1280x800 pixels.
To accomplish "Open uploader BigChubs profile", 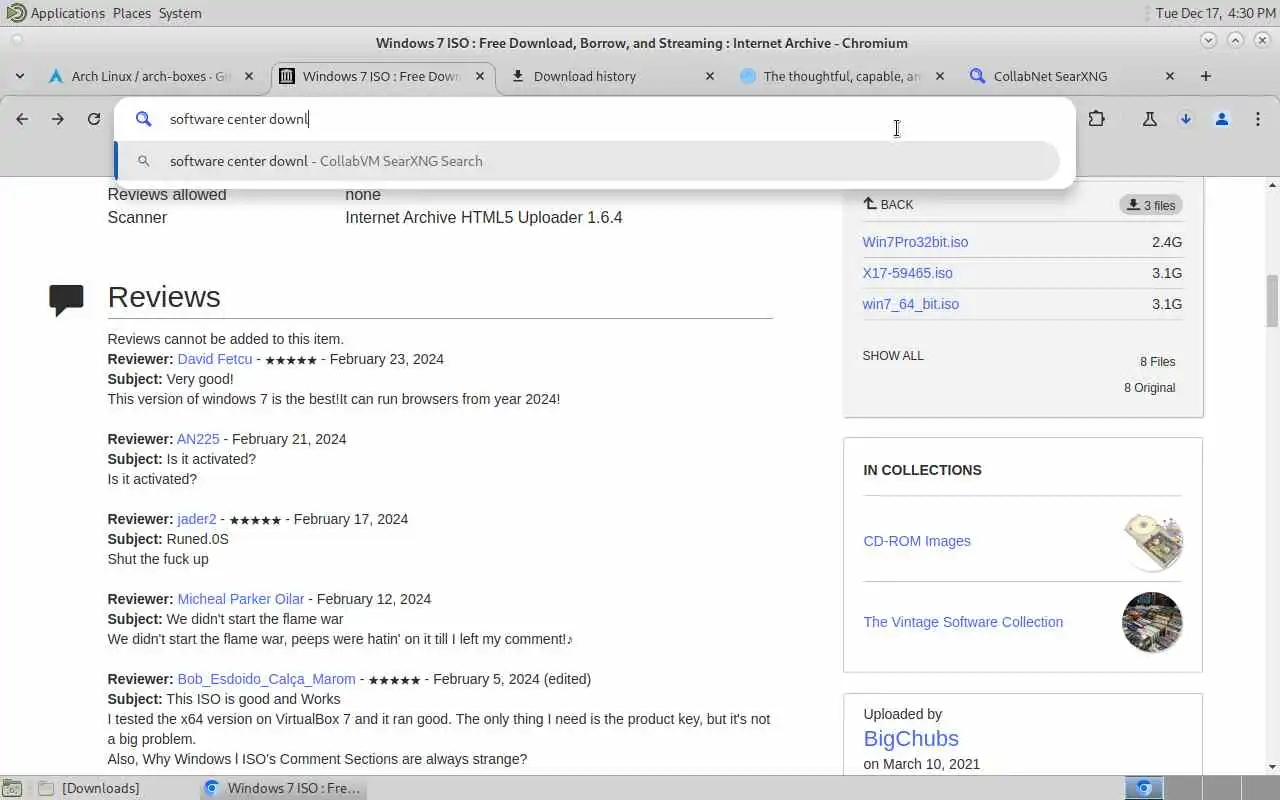I will tap(911, 739).
